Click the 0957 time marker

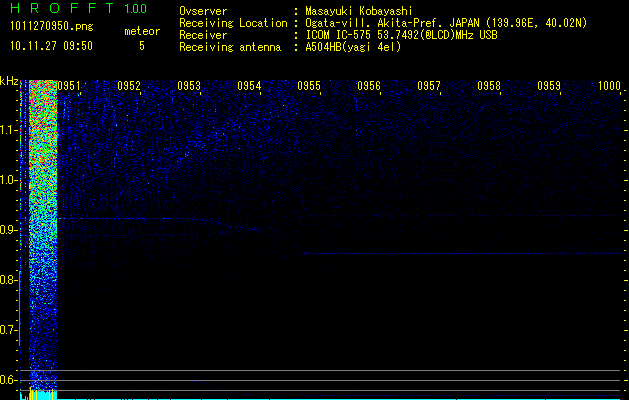coord(429,86)
